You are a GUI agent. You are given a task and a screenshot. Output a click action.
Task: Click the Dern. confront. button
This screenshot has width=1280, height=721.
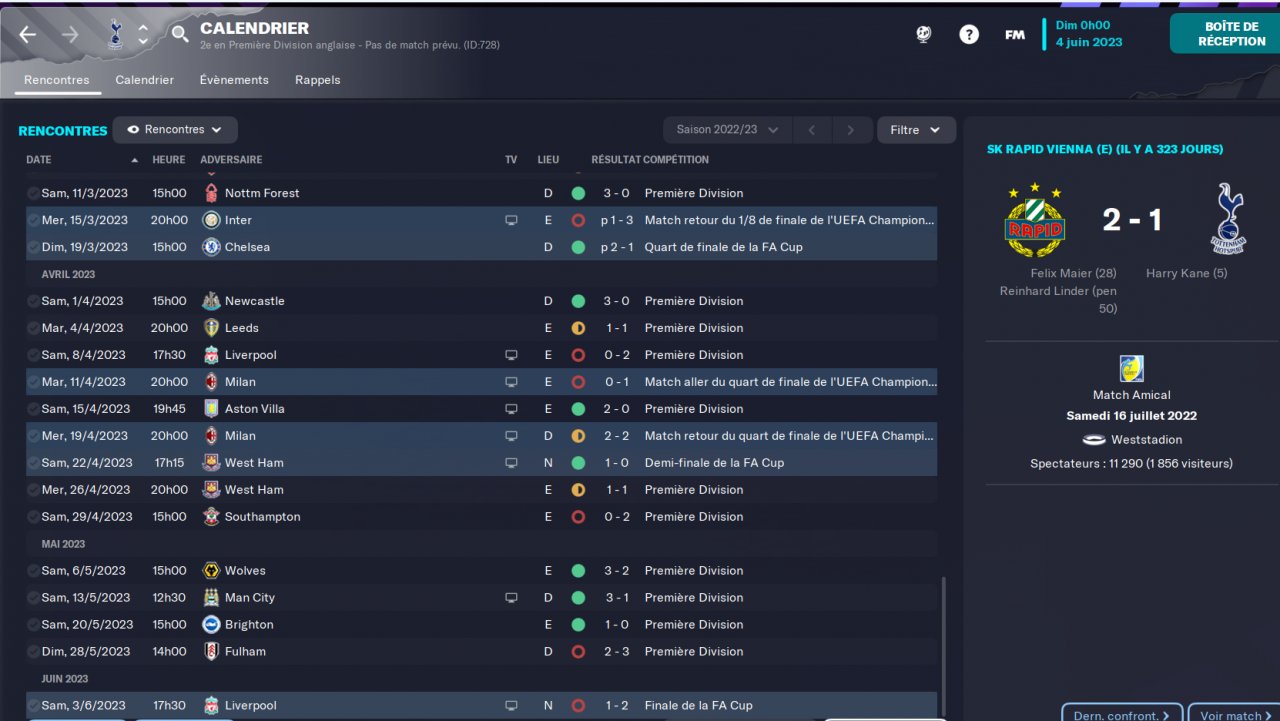tap(1121, 714)
